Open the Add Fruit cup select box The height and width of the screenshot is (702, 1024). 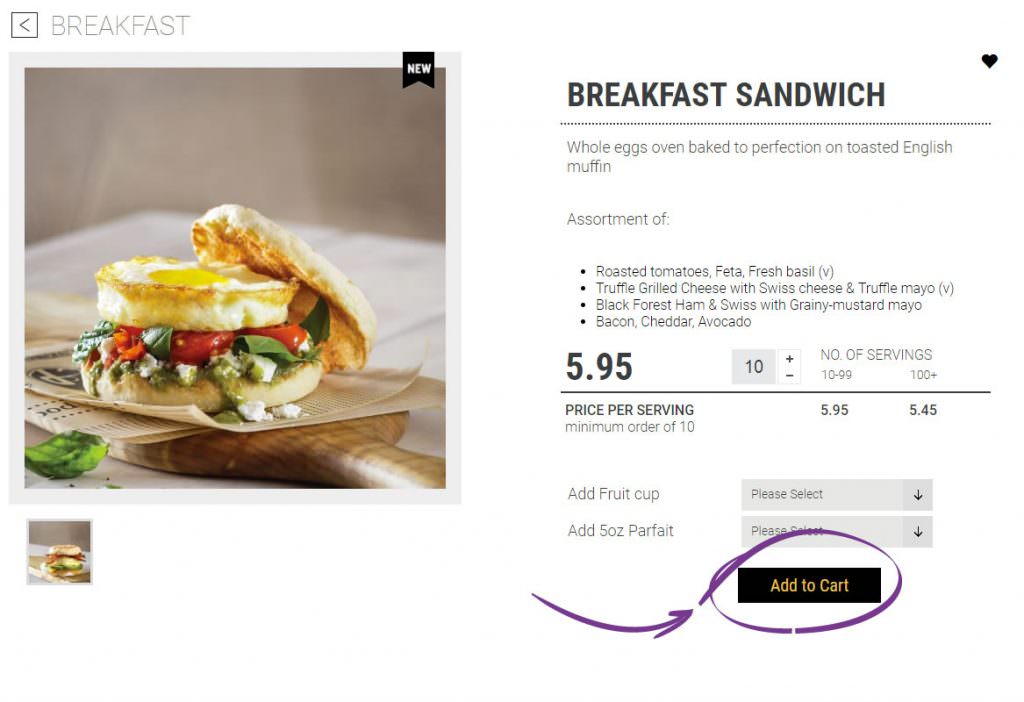click(x=837, y=495)
